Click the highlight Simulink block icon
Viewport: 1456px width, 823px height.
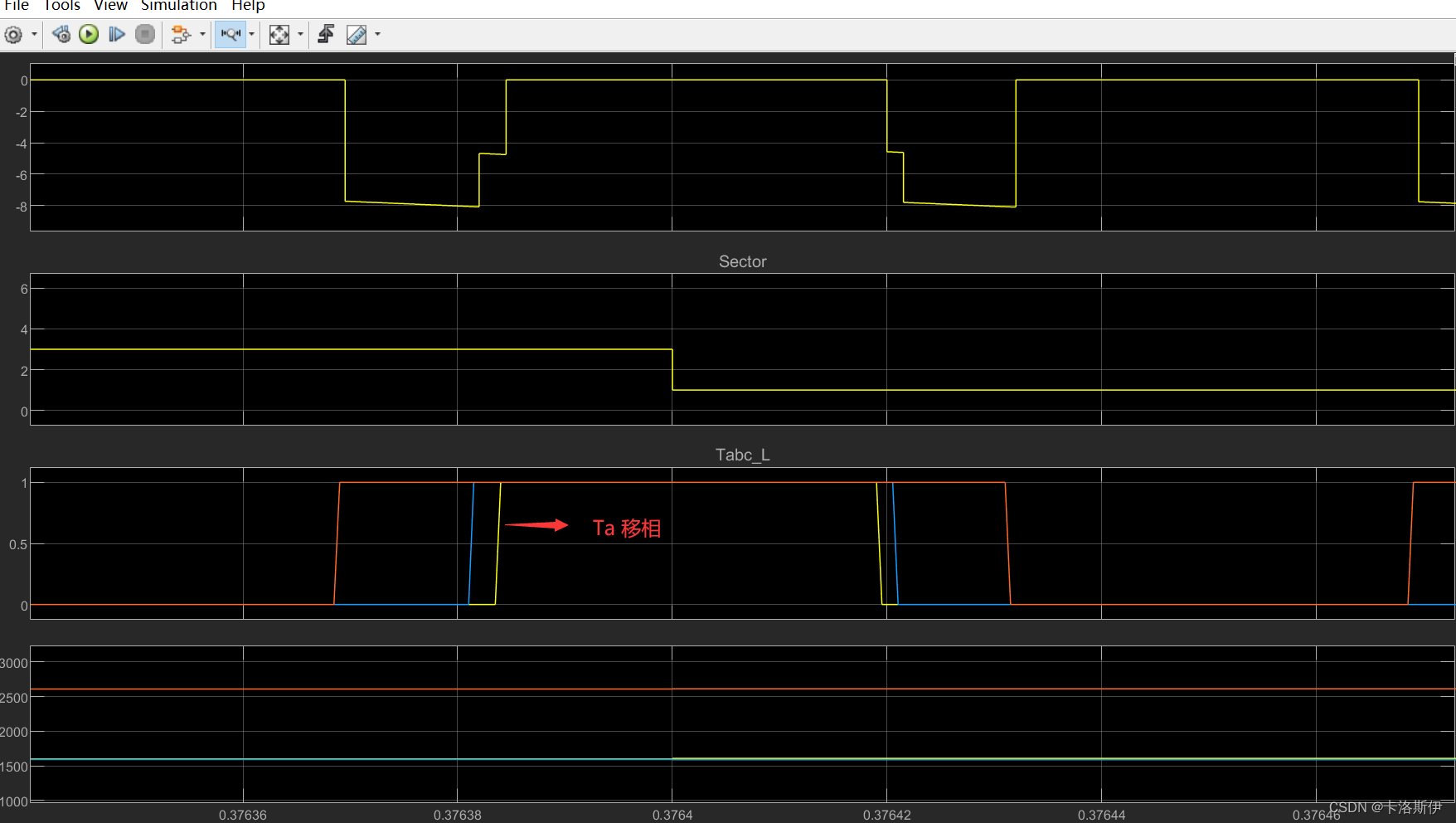pyautogui.click(x=181, y=35)
